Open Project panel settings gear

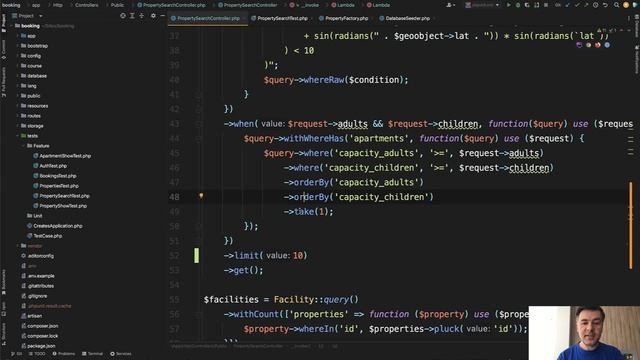pyautogui.click(x=153, y=16)
